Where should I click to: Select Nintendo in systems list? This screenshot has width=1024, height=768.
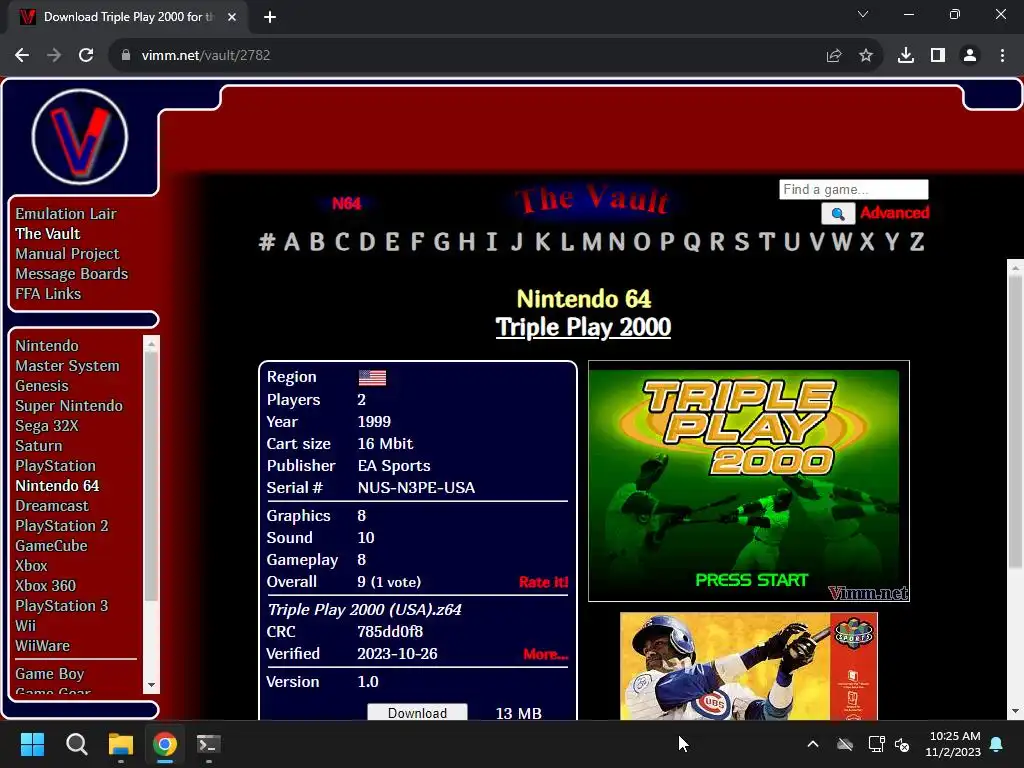[47, 345]
